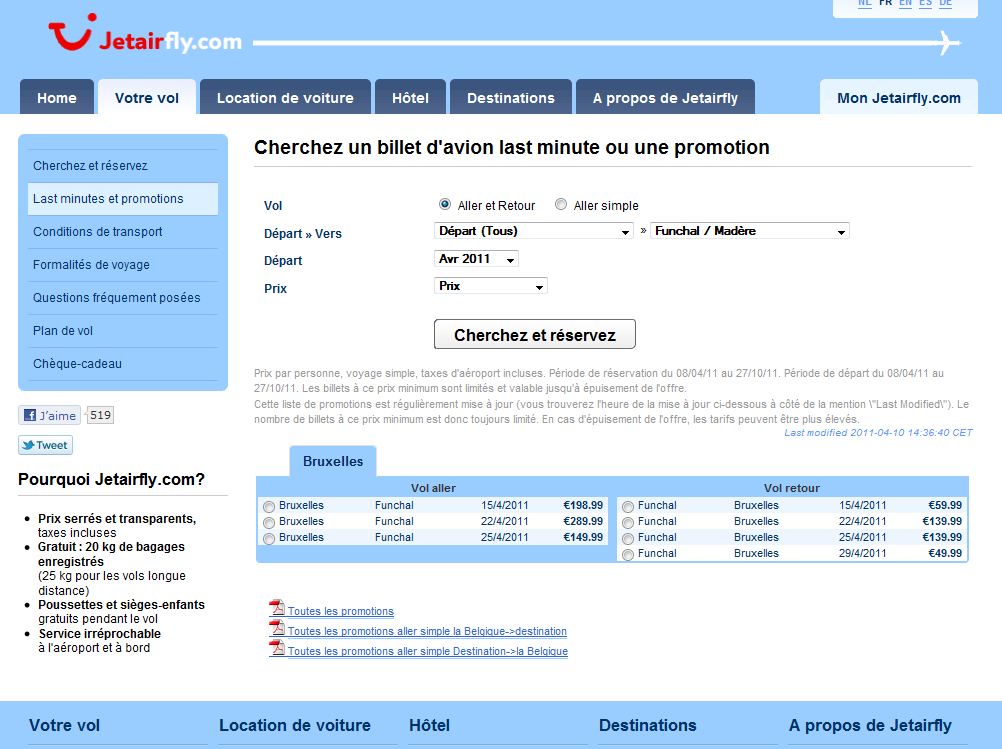
Task: Click footer heading Votre vol
Action: 65,725
